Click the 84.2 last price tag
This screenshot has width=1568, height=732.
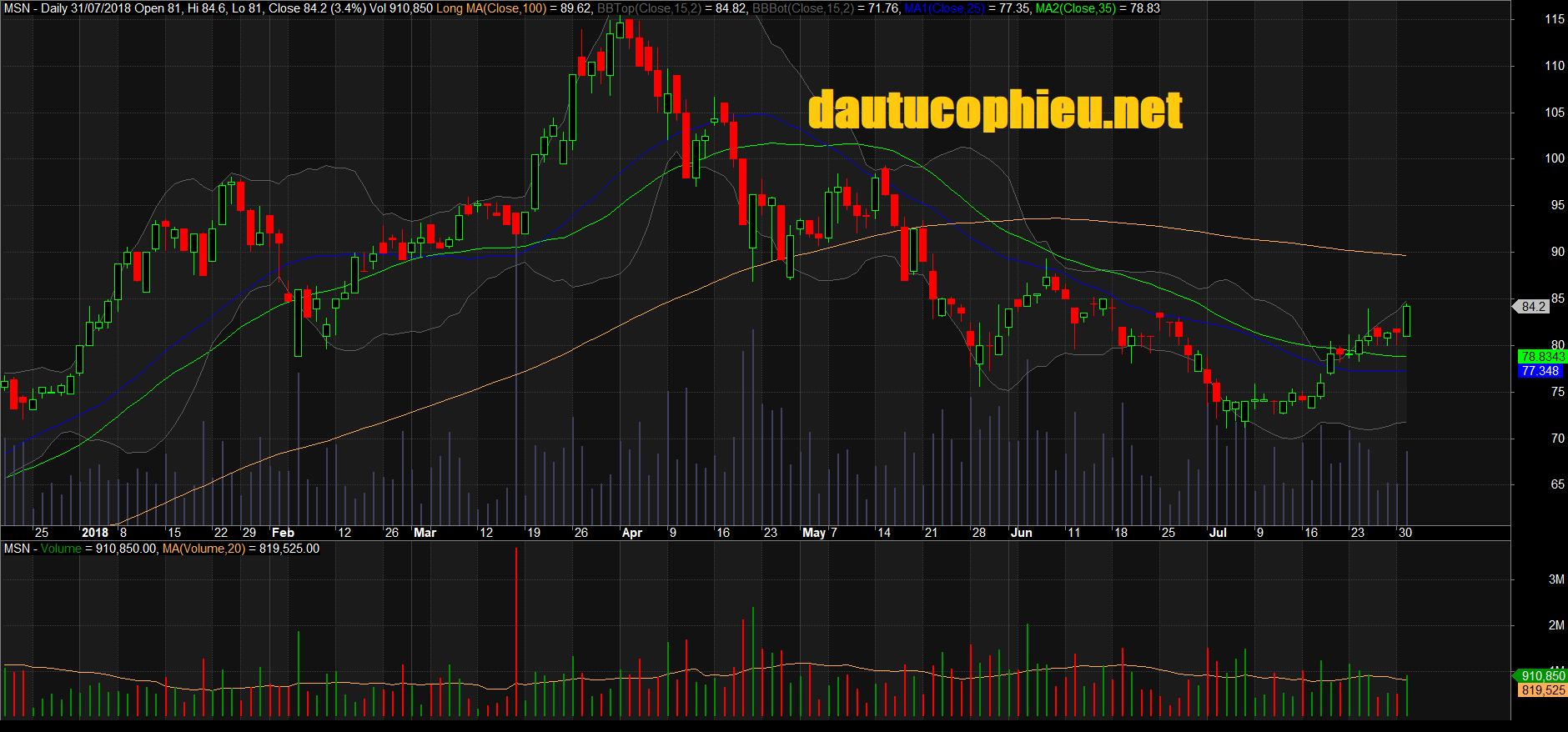click(x=1533, y=307)
